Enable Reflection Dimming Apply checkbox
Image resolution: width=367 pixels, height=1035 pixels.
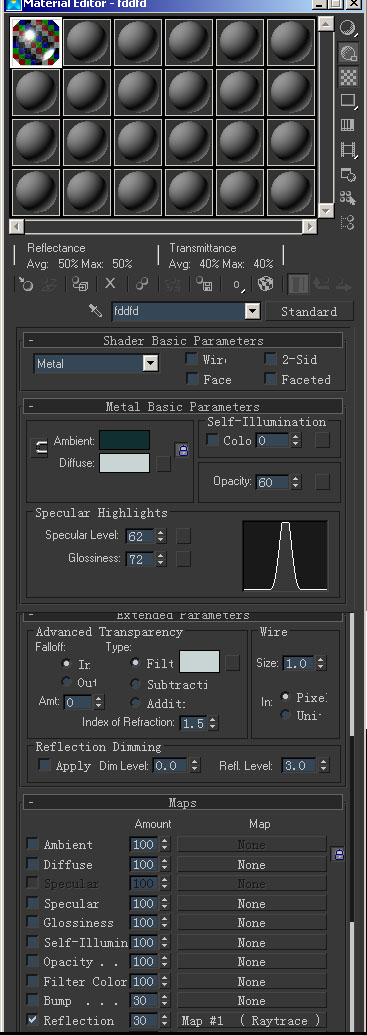click(45, 765)
